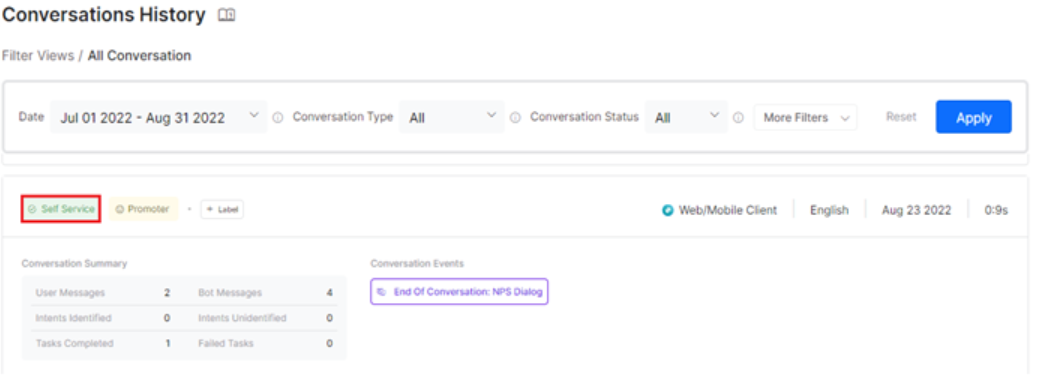Click the Self Service check icon
Image resolution: width=1037 pixels, height=383 pixels.
click(32, 209)
